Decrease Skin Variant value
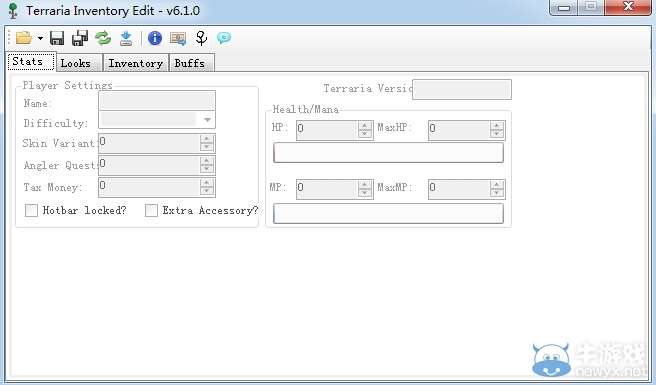This screenshot has height=385, width=656. click(x=207, y=147)
